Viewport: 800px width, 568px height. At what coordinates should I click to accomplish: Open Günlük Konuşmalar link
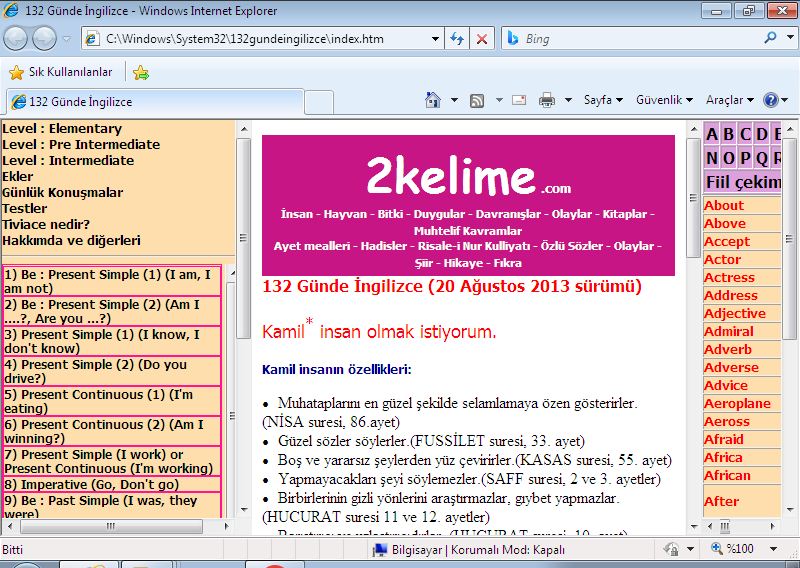point(62,192)
